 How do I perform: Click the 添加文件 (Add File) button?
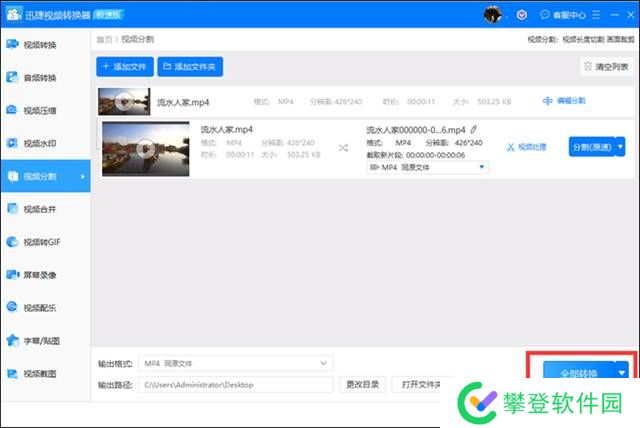tap(125, 66)
